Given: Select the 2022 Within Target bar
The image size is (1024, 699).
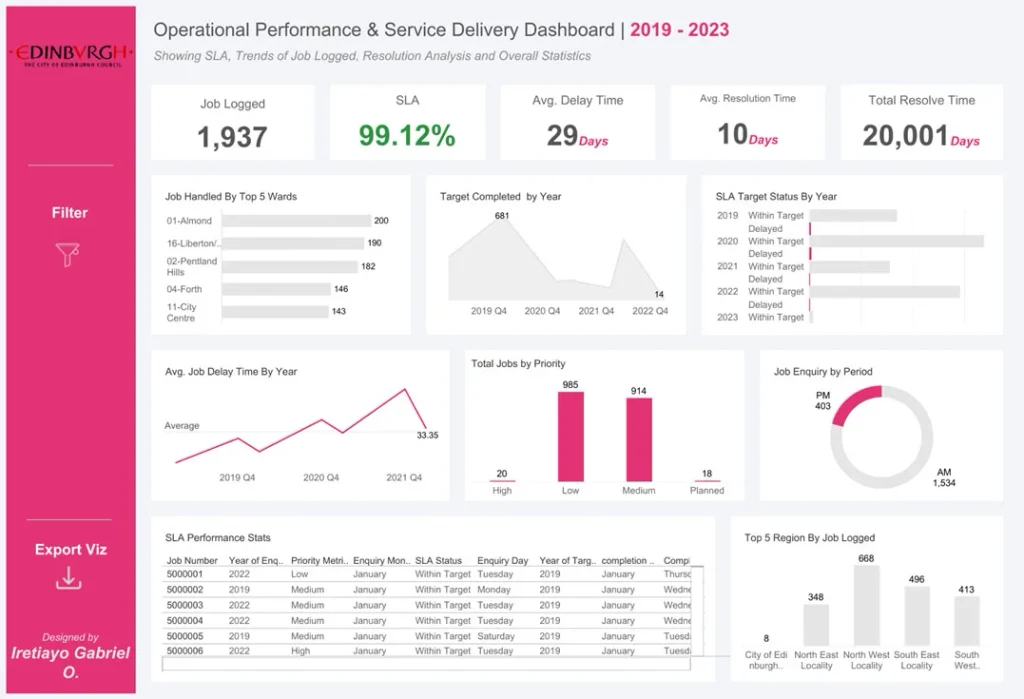Looking at the screenshot, I should (x=885, y=291).
